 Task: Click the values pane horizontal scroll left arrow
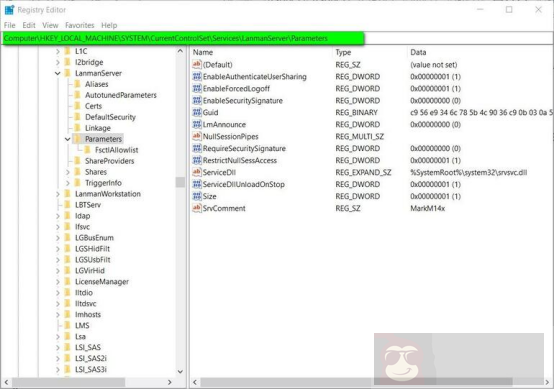point(195,382)
